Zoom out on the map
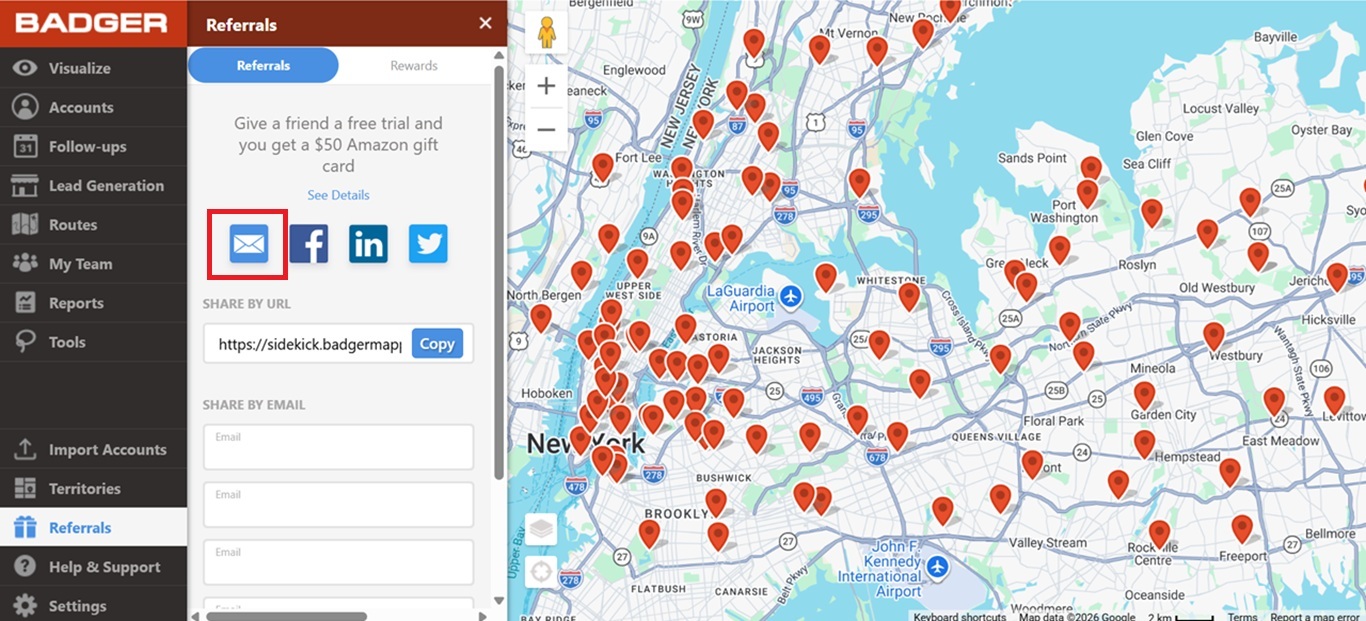The height and width of the screenshot is (621, 1366). pyautogui.click(x=546, y=129)
